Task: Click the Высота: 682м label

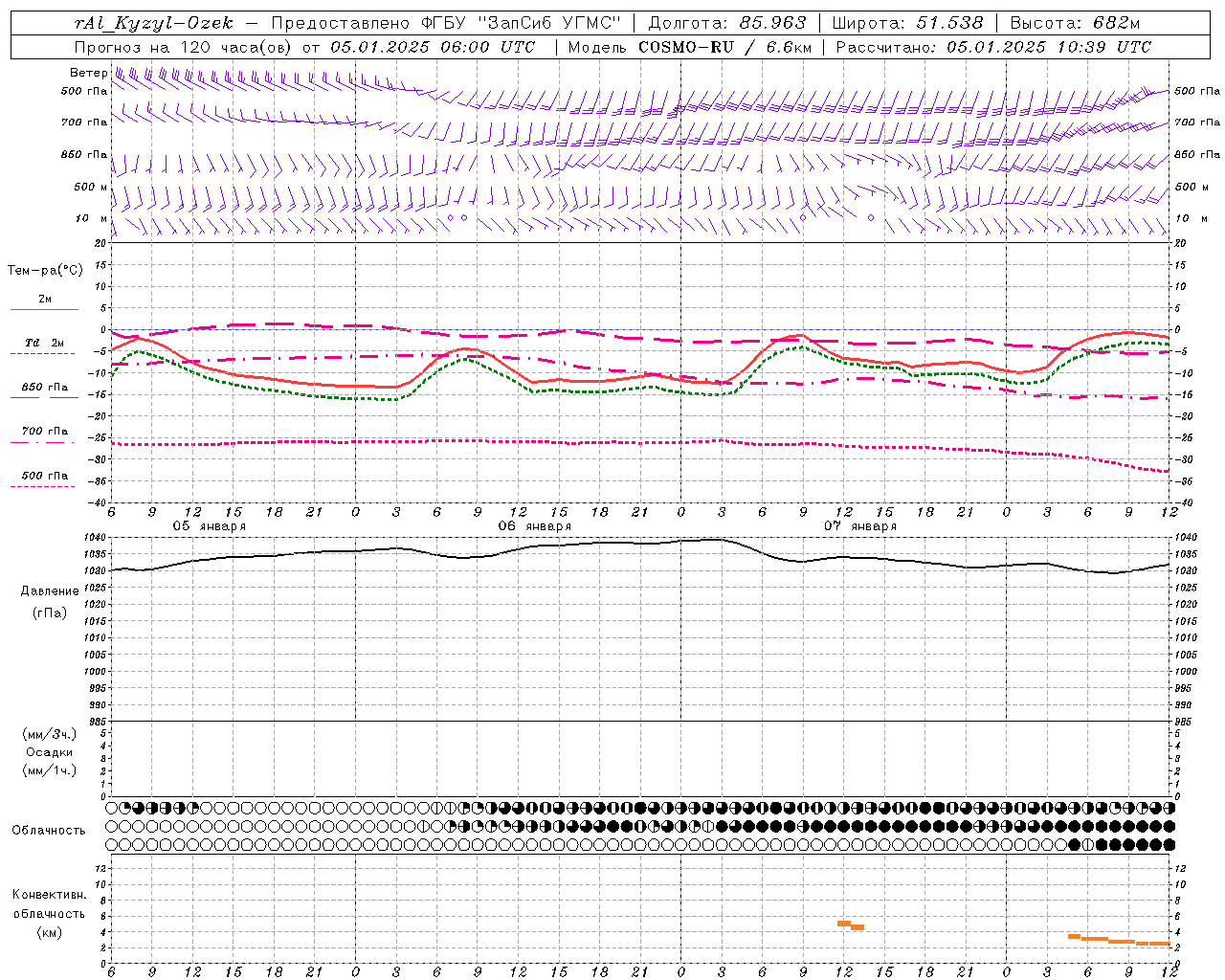Action: [1075, 23]
